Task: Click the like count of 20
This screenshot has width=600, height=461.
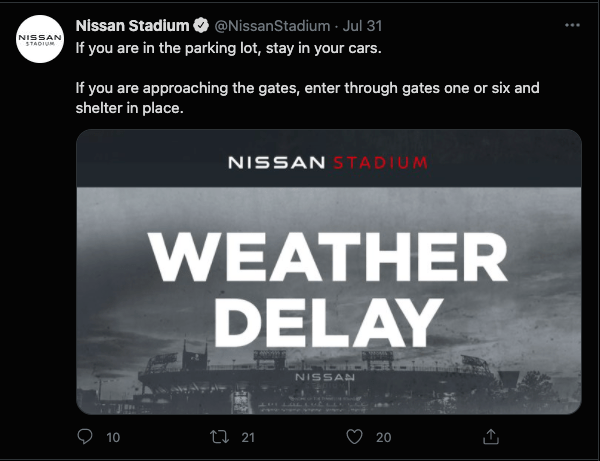Action: click(x=383, y=437)
